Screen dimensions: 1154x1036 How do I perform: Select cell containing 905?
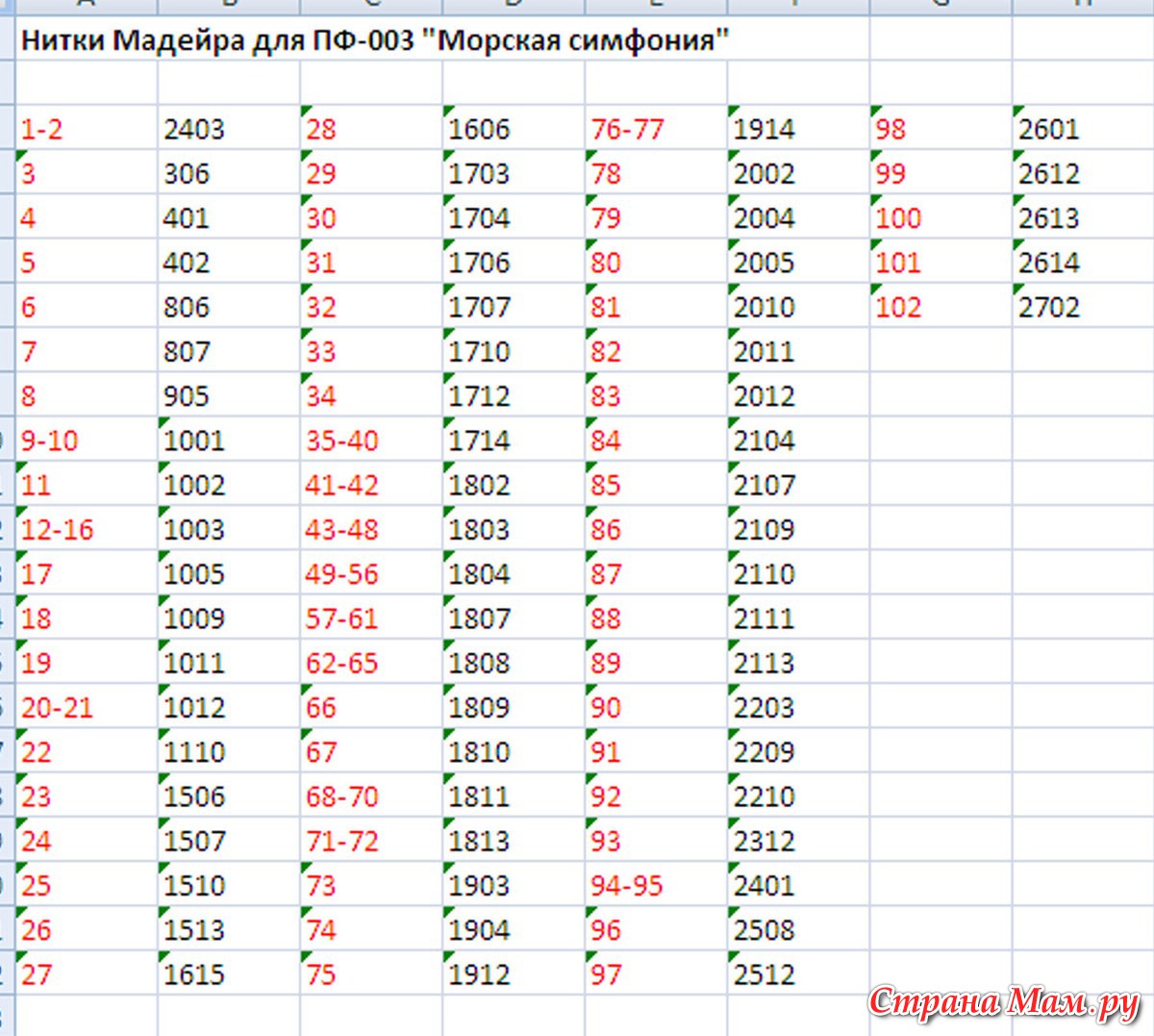point(229,395)
